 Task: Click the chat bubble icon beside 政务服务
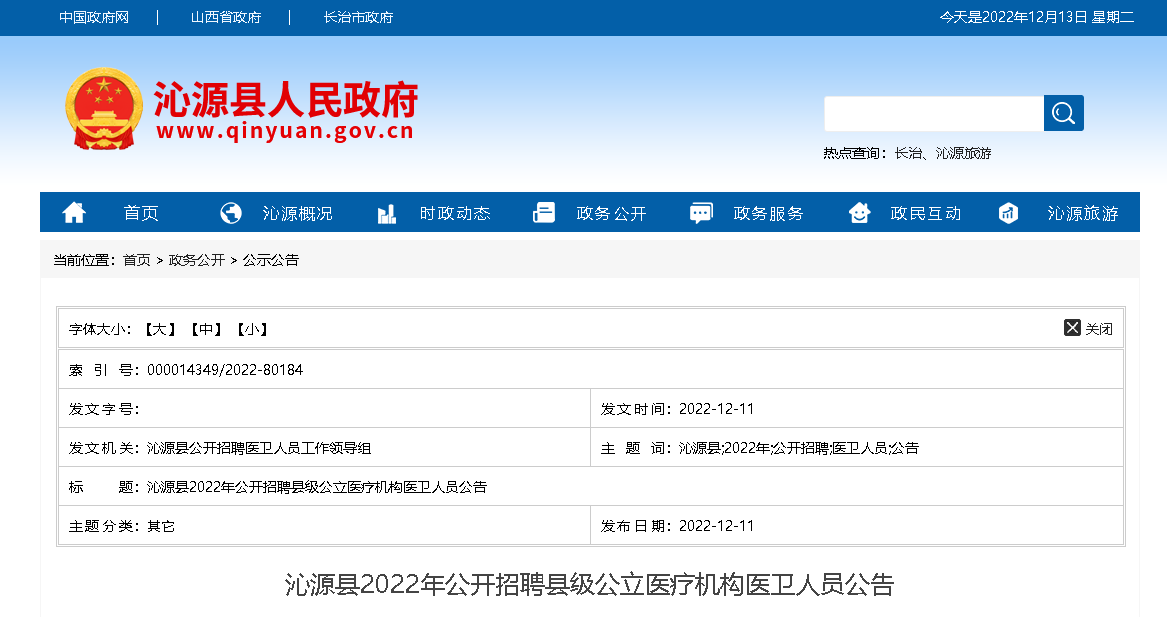(x=701, y=213)
